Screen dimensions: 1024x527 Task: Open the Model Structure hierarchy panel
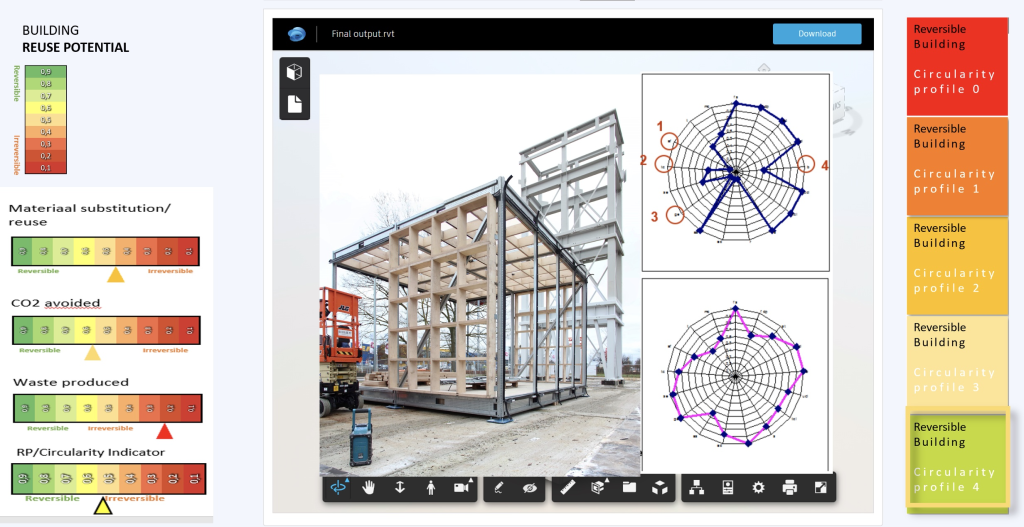698,488
